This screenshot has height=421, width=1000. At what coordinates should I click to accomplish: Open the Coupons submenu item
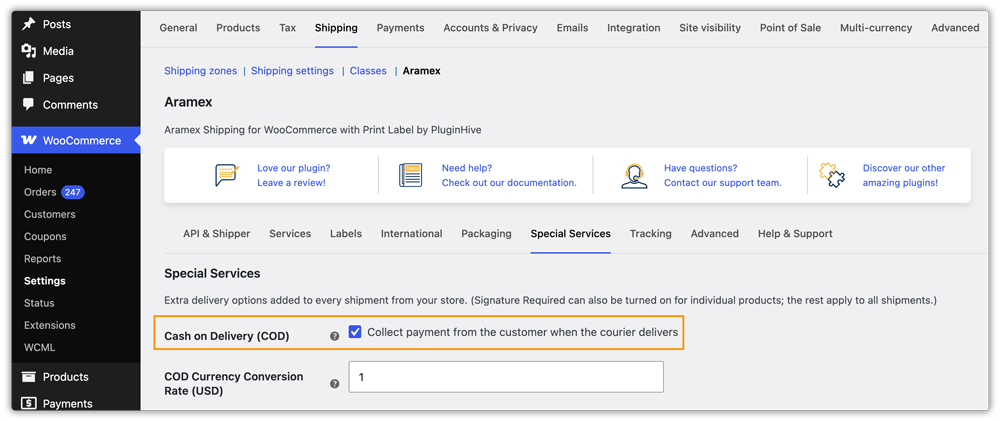(x=45, y=236)
